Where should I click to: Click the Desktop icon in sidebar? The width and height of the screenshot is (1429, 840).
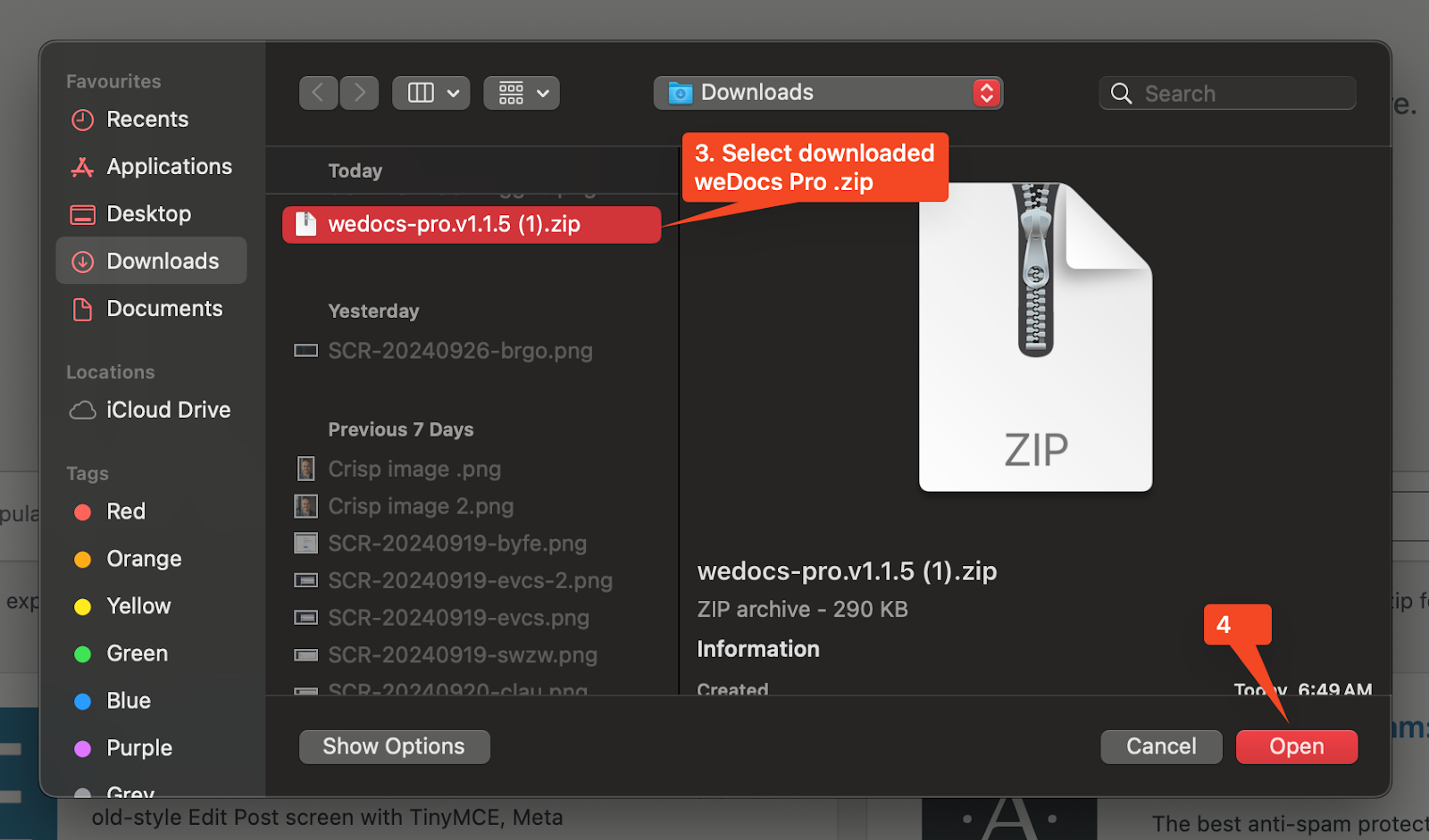pyautogui.click(x=82, y=214)
